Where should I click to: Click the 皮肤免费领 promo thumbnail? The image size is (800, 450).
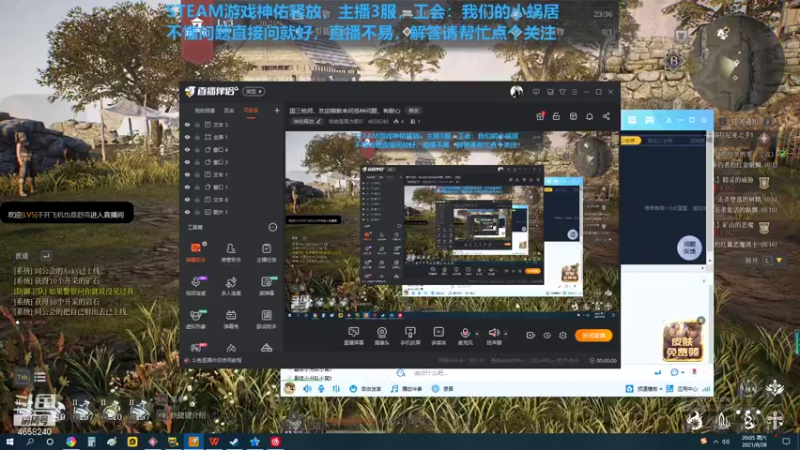[683, 341]
